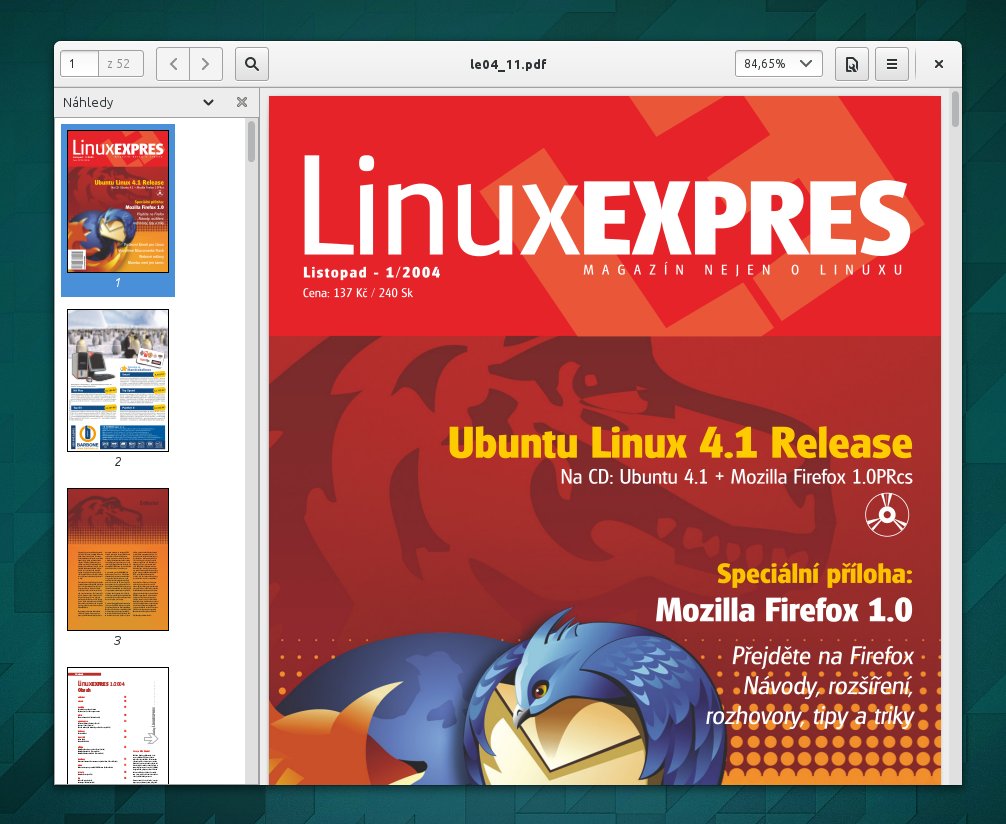Close the document viewer window
The width and height of the screenshot is (1006, 824).
point(939,64)
